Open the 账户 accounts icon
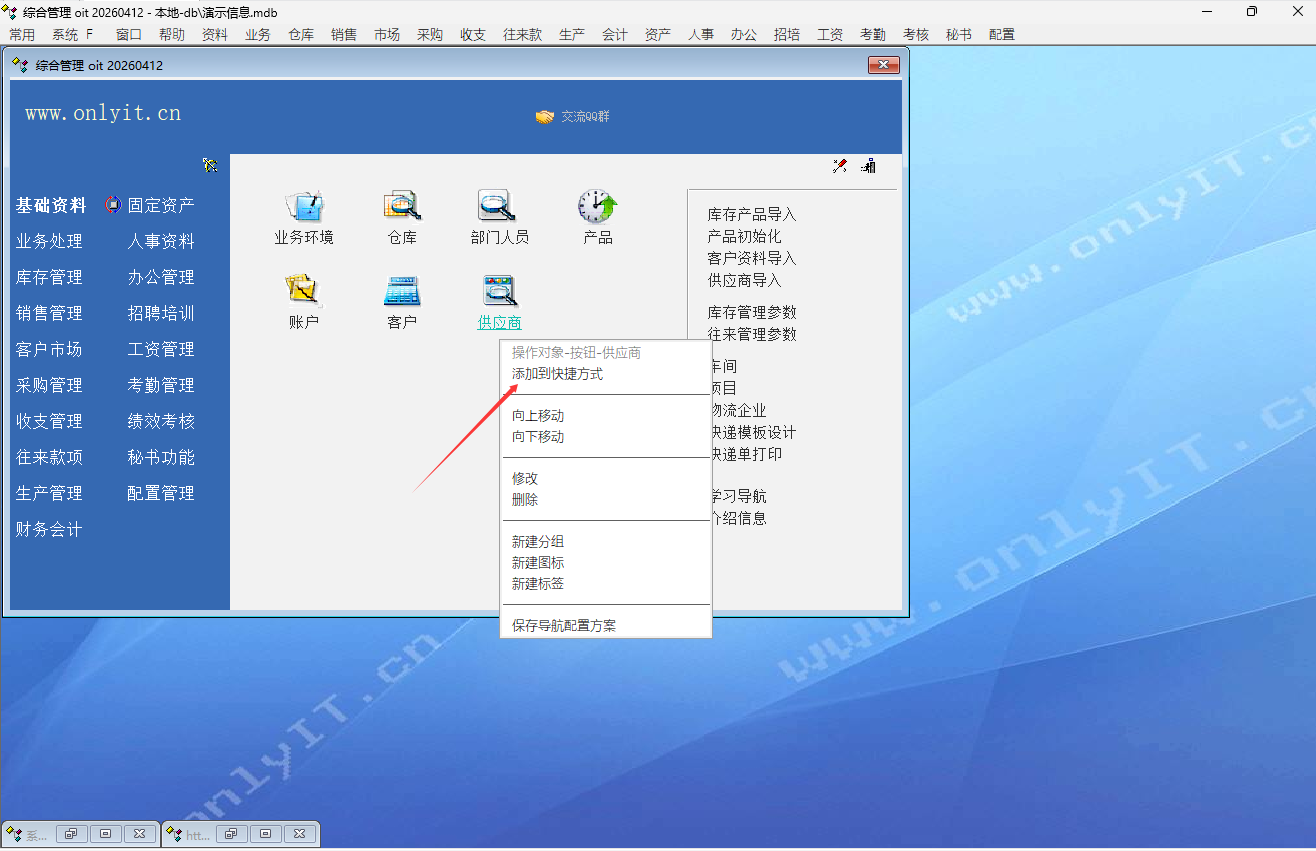This screenshot has height=851, width=1316. click(x=304, y=291)
